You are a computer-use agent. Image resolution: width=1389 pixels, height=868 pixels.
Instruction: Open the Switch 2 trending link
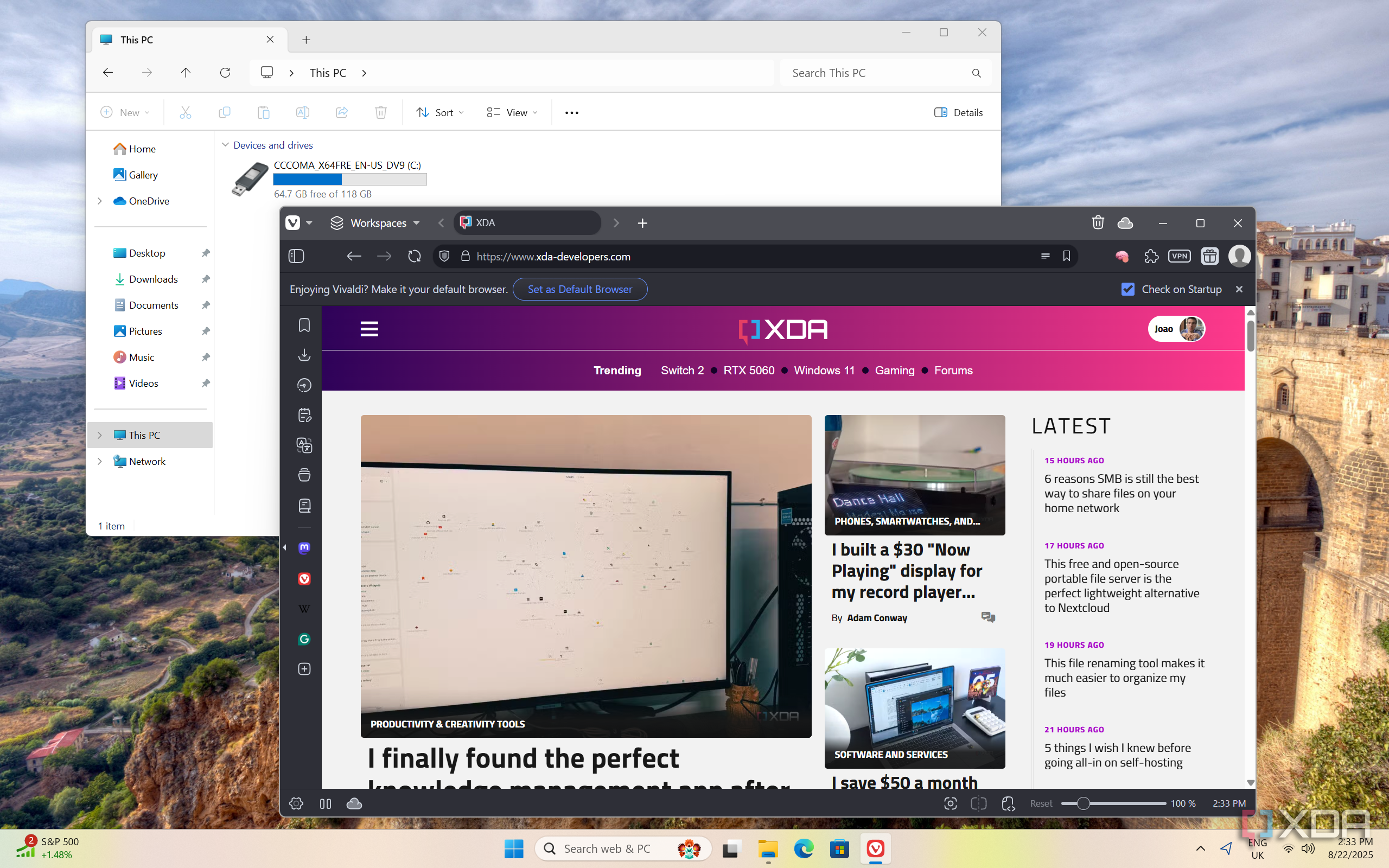tap(682, 371)
